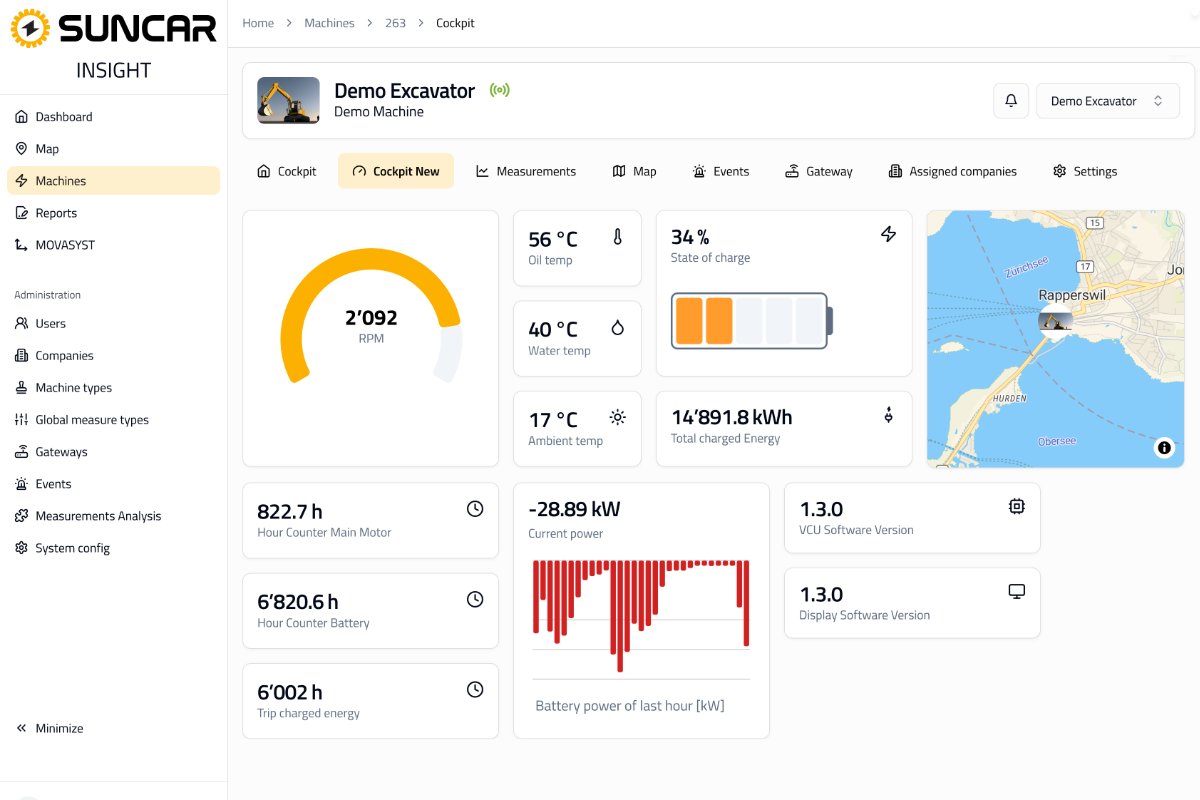This screenshot has height=800, width=1200.
Task: Click the live connectivity indicator beside Demo Excavator
Action: point(499,89)
